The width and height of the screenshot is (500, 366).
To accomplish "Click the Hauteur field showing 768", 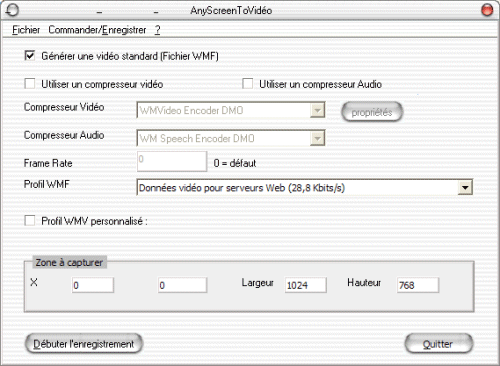I will (x=418, y=285).
